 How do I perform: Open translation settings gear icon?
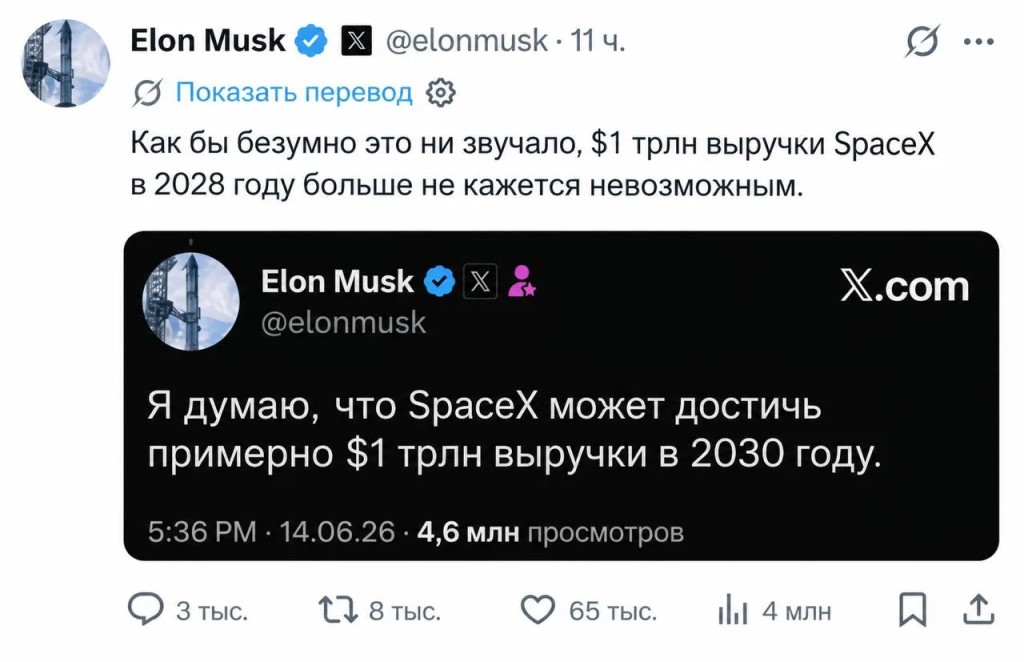440,93
